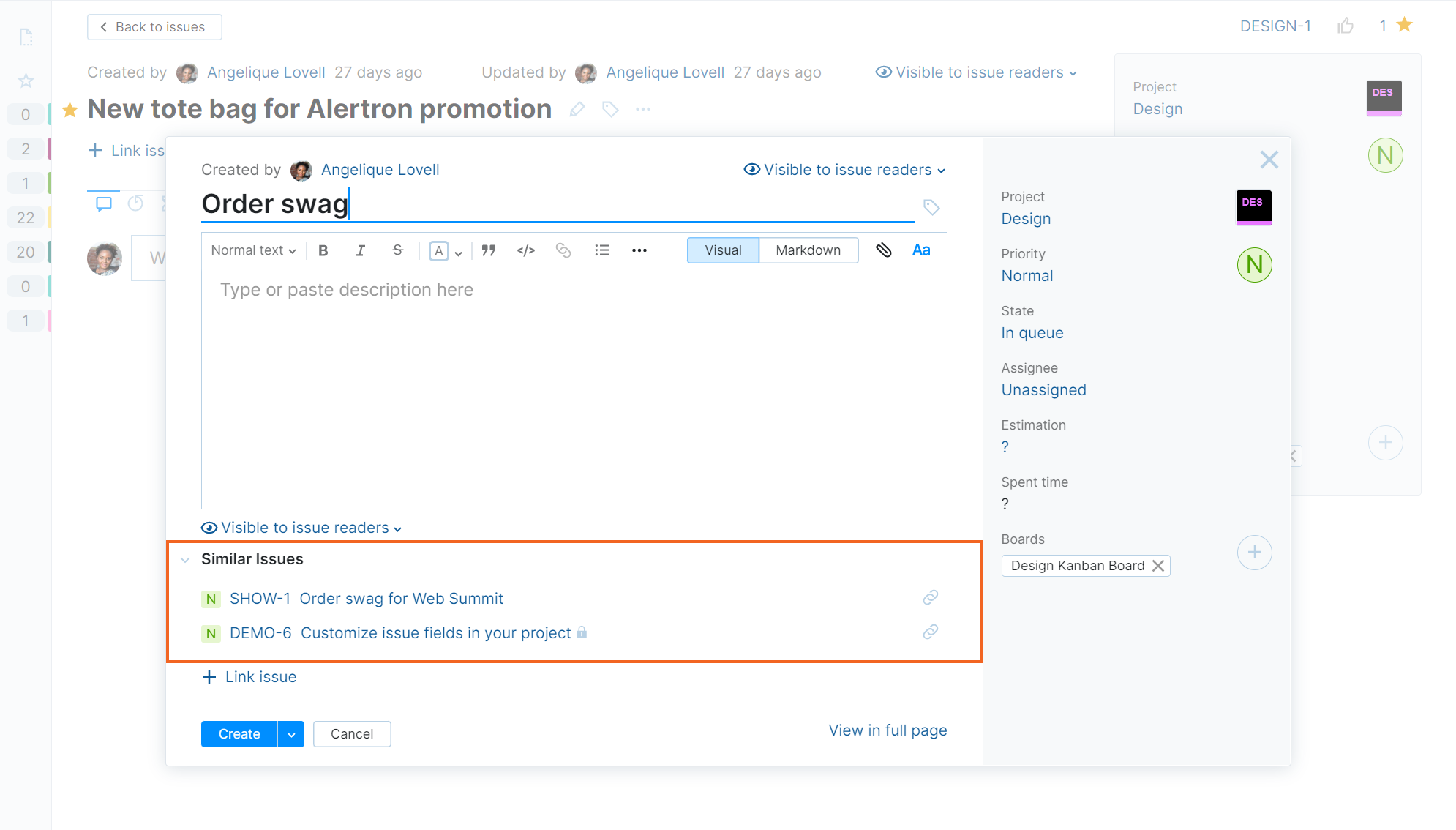Insert a code block with the </> icon
The image size is (1456, 830).
525,250
